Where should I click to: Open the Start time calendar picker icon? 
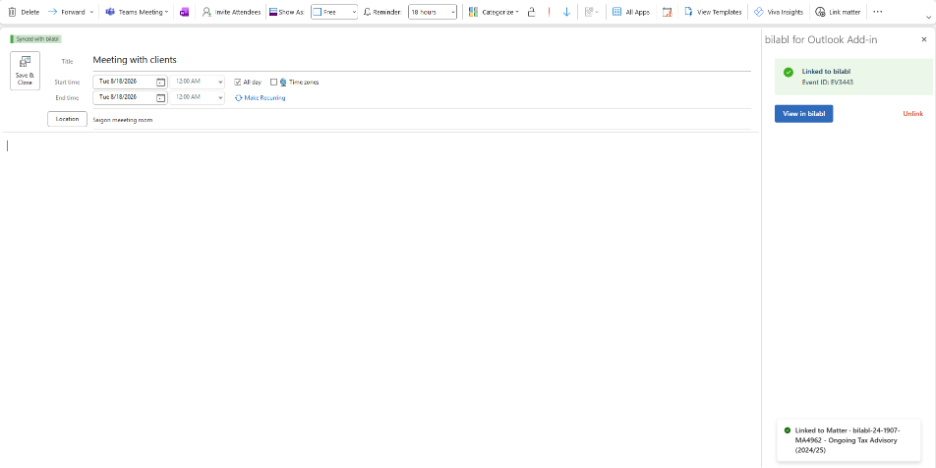161,82
